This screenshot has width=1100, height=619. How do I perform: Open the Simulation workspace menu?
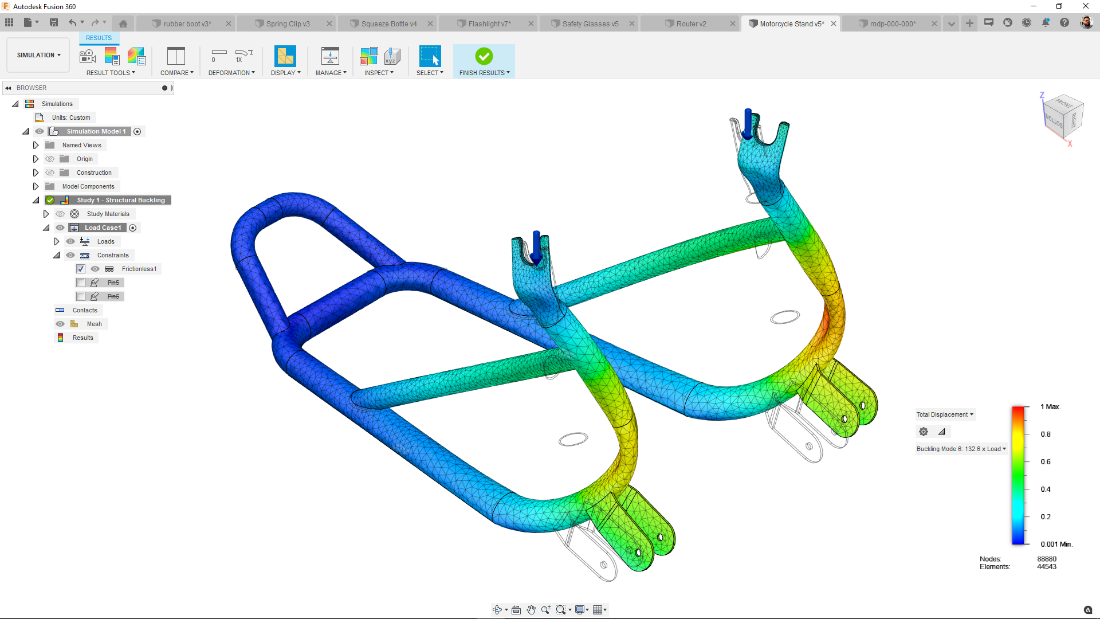tap(36, 54)
